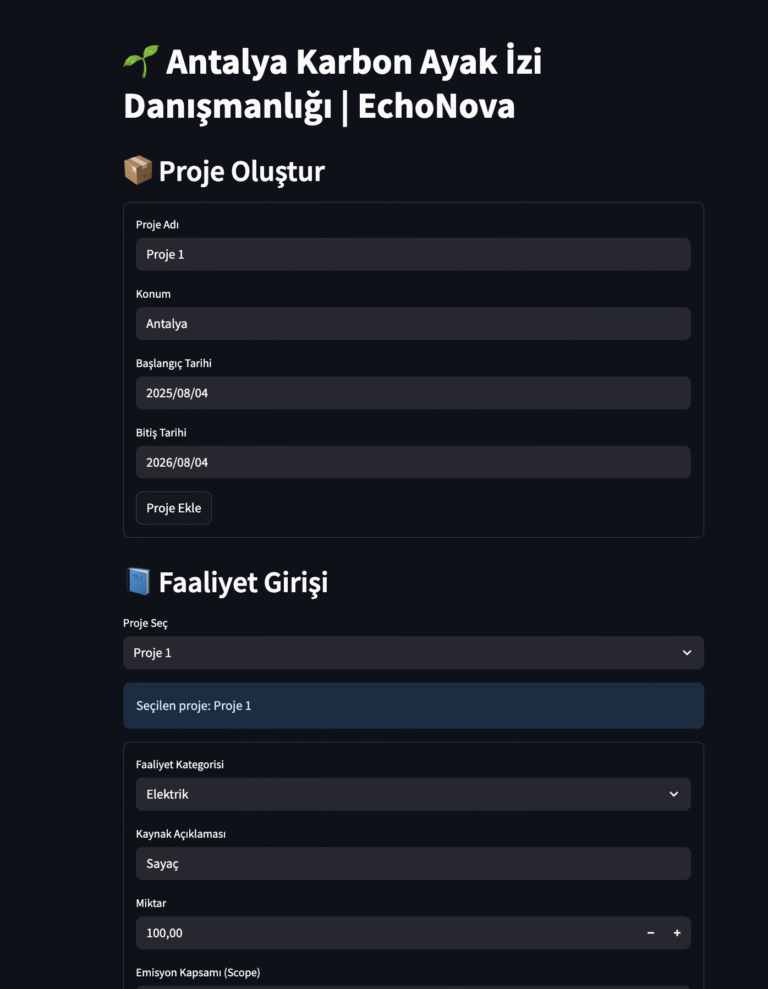768x989 pixels.
Task: Click the package icon beside Proje Oluştur
Action: click(138, 171)
